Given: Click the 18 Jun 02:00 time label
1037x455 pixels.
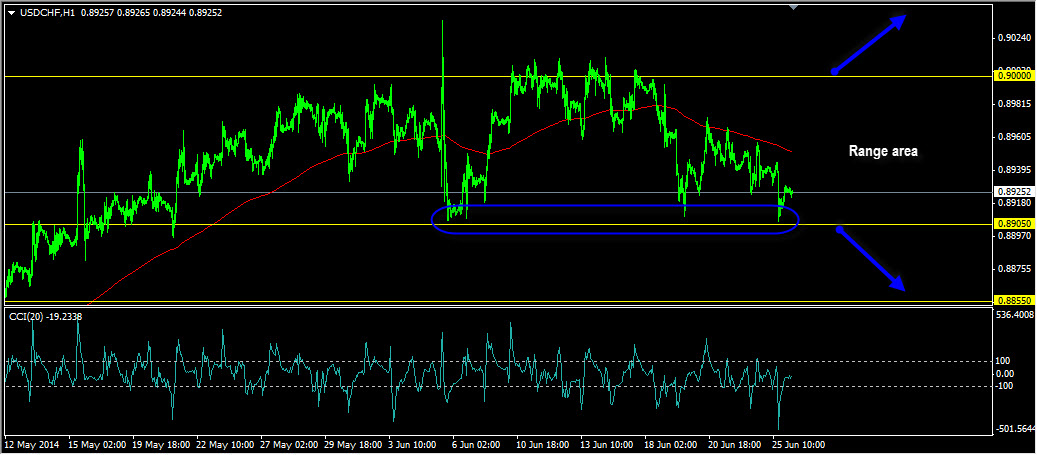Looking at the screenshot, I should 671,444.
